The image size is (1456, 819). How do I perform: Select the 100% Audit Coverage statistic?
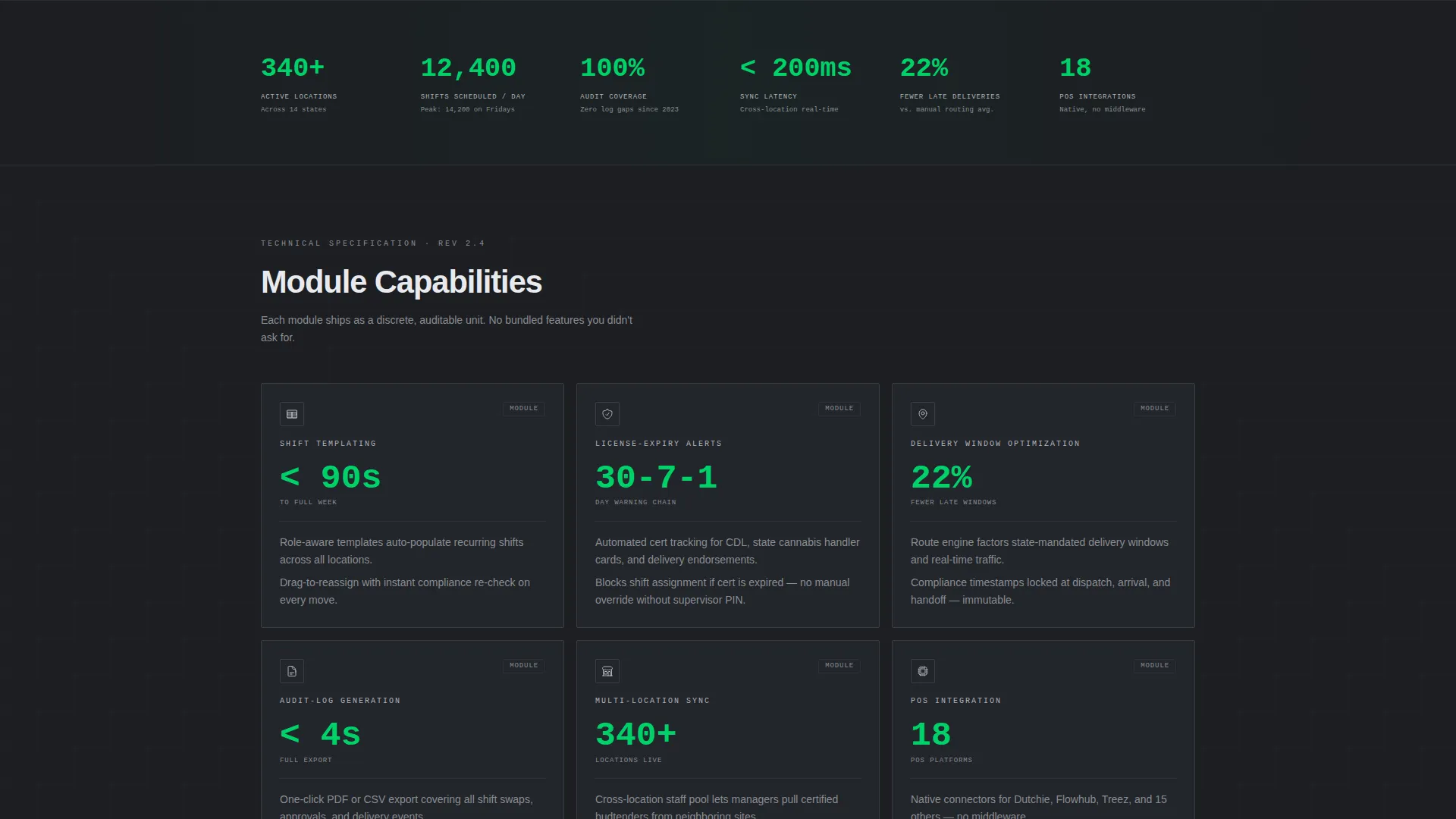point(629,83)
